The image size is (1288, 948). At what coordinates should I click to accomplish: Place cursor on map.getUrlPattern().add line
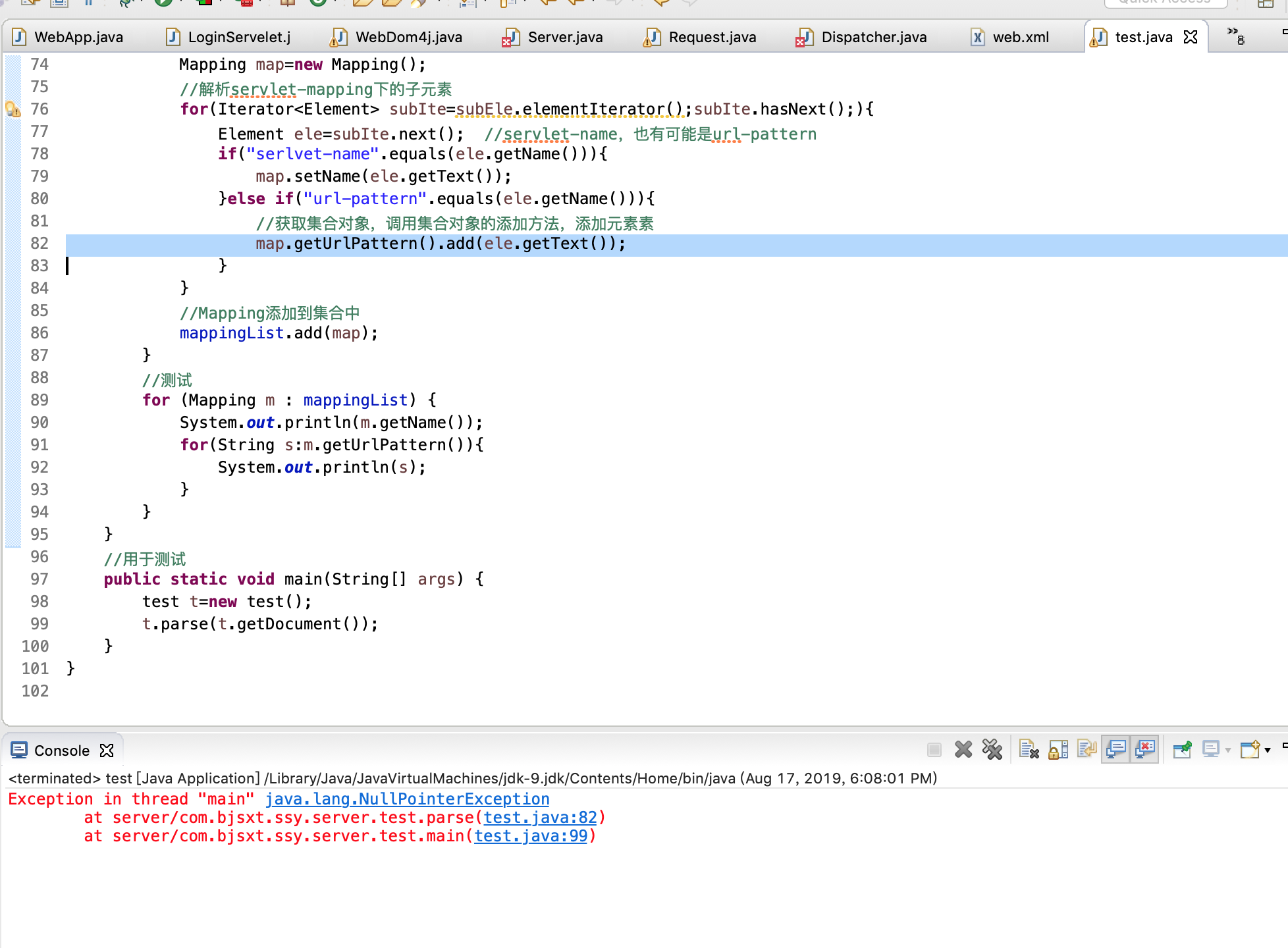click(441, 244)
